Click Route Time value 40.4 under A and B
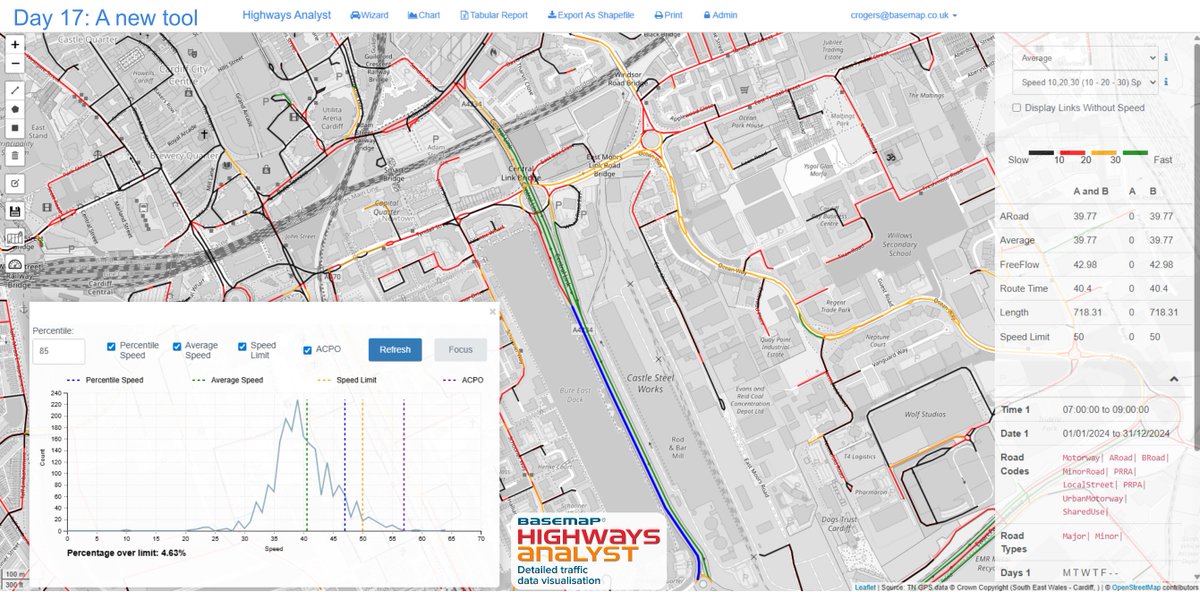Screen dimensions: 1200x592 pyautogui.click(x=1084, y=288)
